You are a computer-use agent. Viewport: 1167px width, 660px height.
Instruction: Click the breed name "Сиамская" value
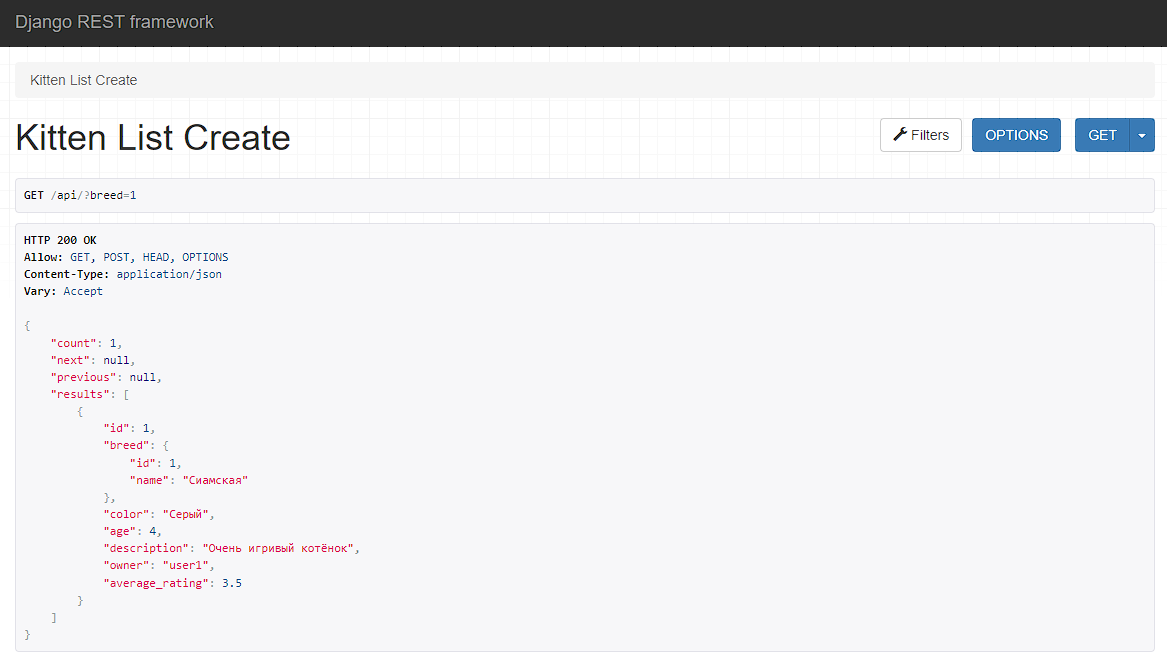tap(215, 481)
